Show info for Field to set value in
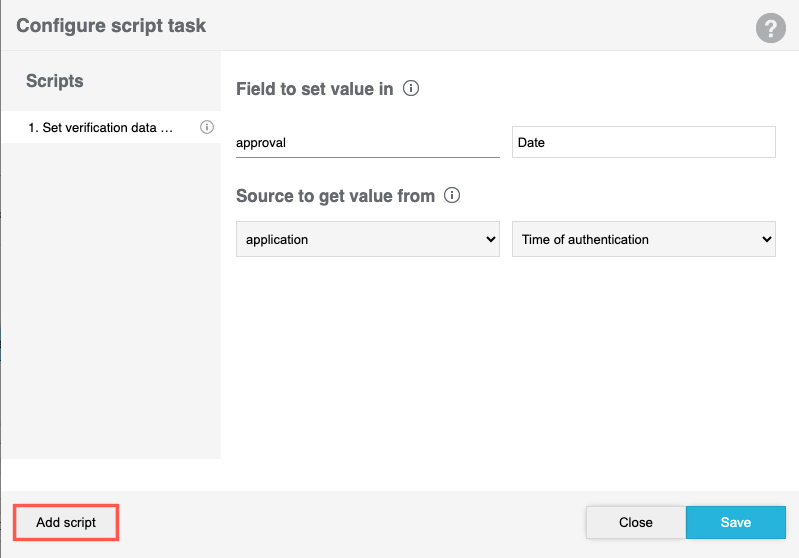The image size is (799, 558). (411, 88)
